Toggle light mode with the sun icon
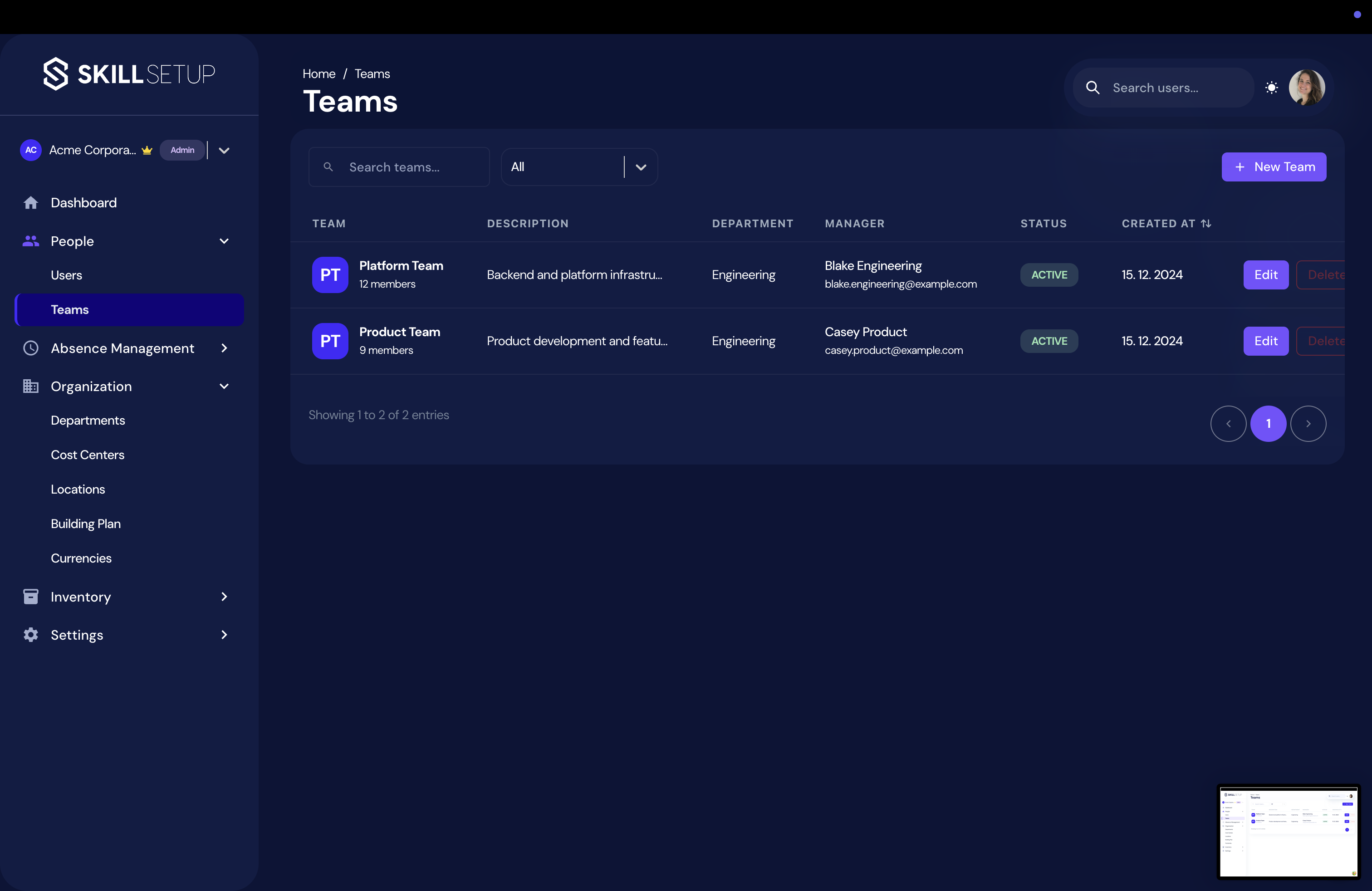1372x891 pixels. [1272, 87]
